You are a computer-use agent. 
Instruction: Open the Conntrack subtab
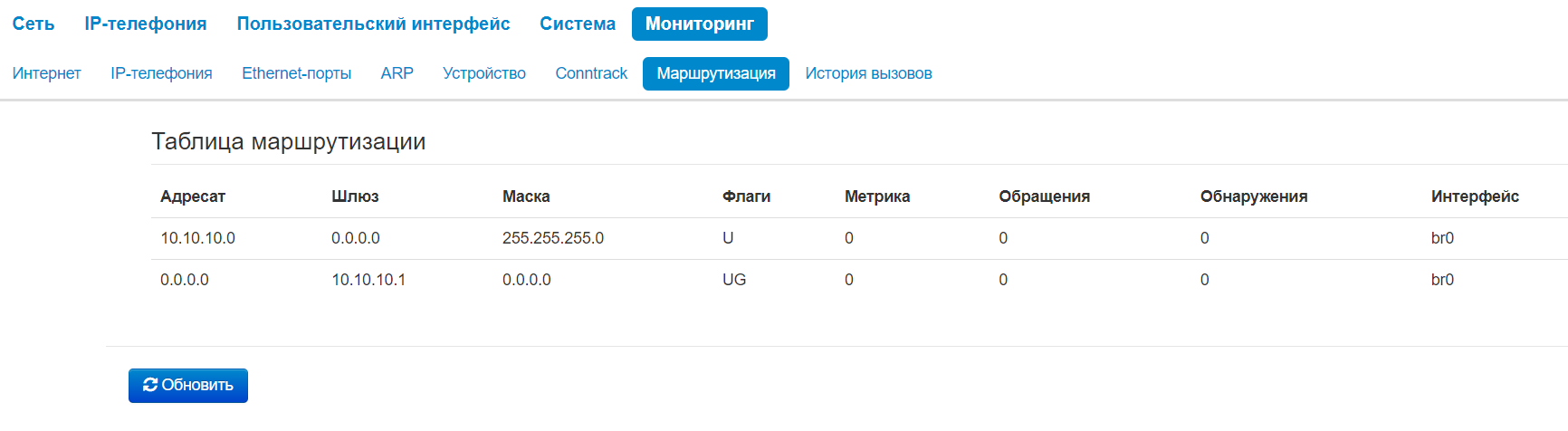(591, 73)
